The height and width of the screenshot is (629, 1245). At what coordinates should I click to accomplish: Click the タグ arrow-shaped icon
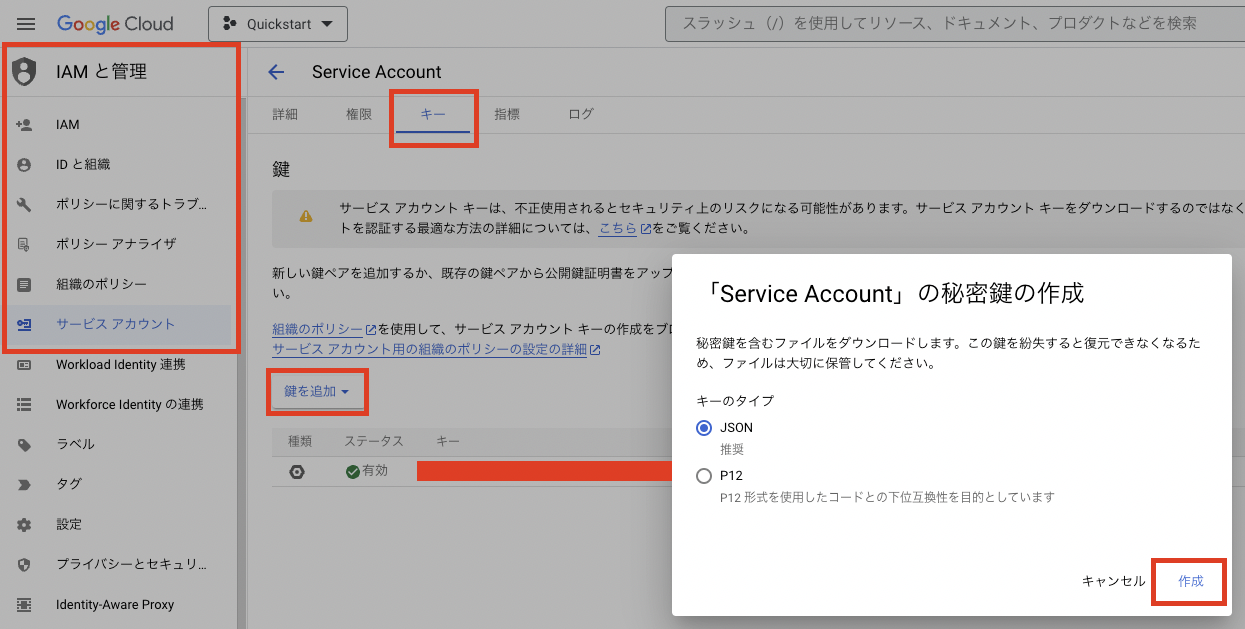point(24,484)
